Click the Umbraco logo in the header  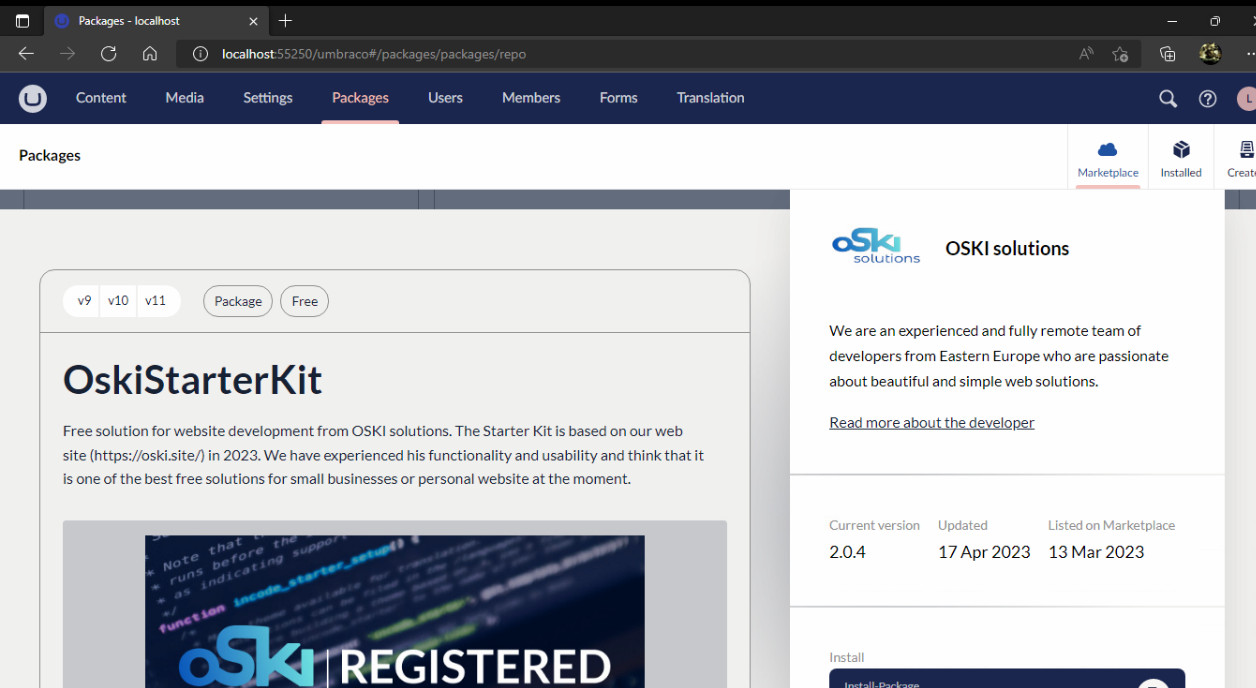click(33, 98)
